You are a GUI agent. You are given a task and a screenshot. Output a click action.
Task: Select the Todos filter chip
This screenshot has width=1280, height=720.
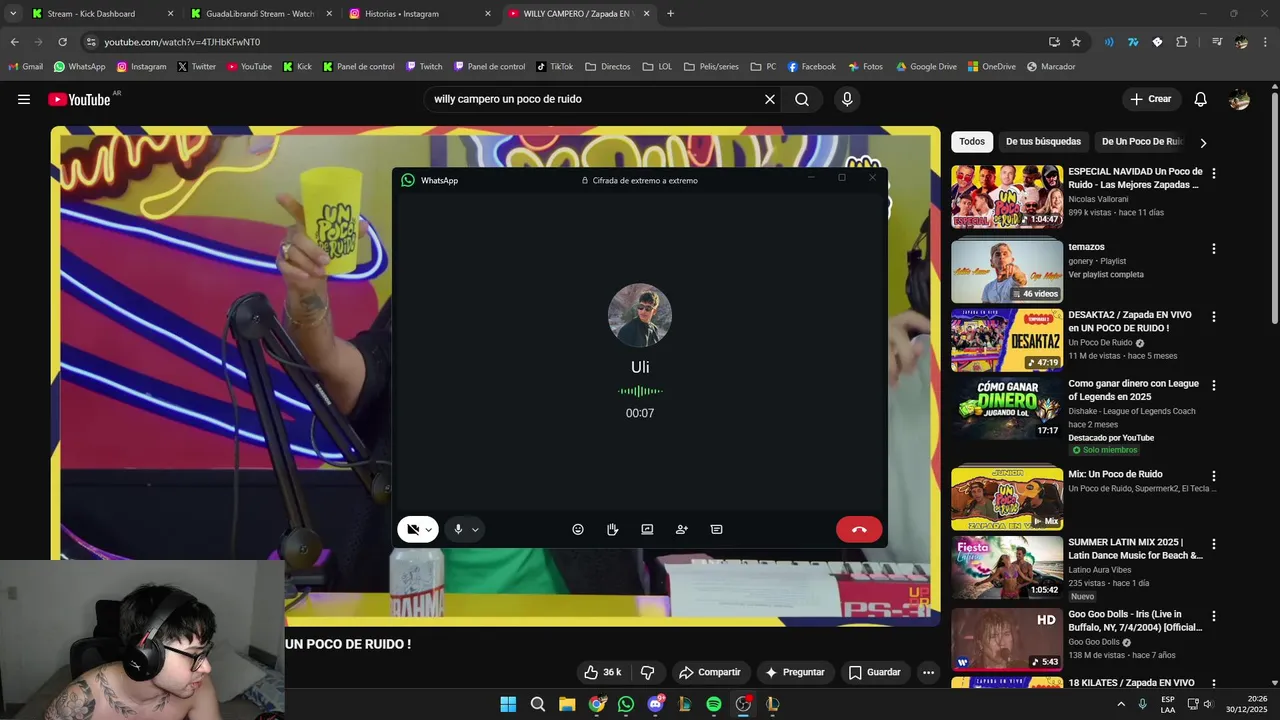972,142
